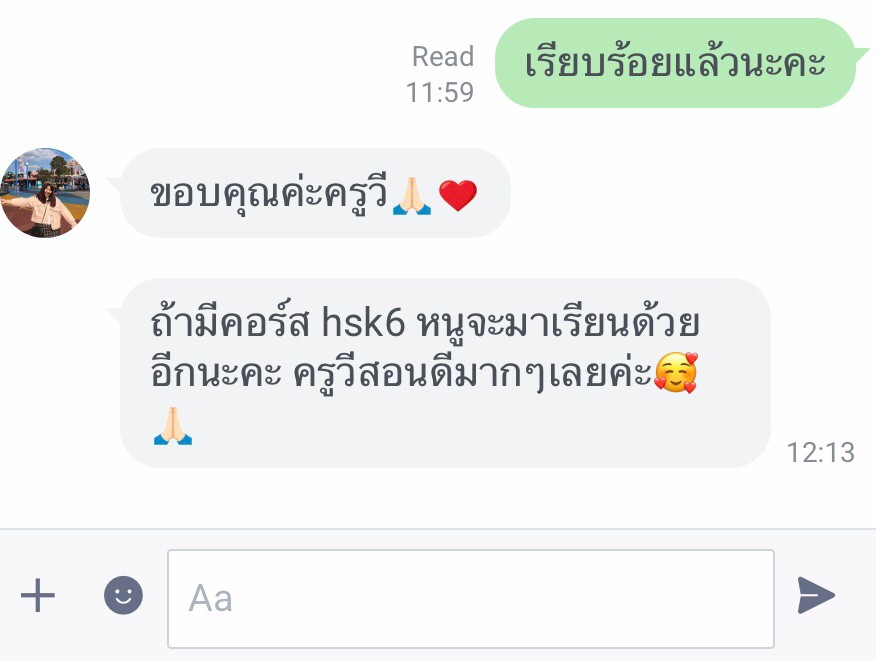Click the อีกนะคะ text in the long message
The image size is (876, 661).
[216, 373]
